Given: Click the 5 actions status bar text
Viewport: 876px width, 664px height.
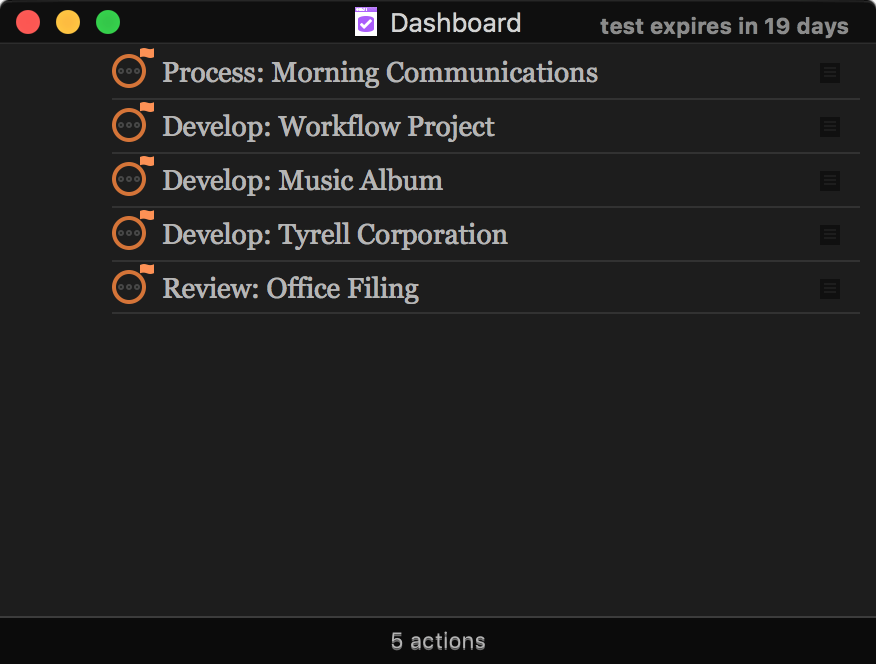Looking at the screenshot, I should pos(438,641).
